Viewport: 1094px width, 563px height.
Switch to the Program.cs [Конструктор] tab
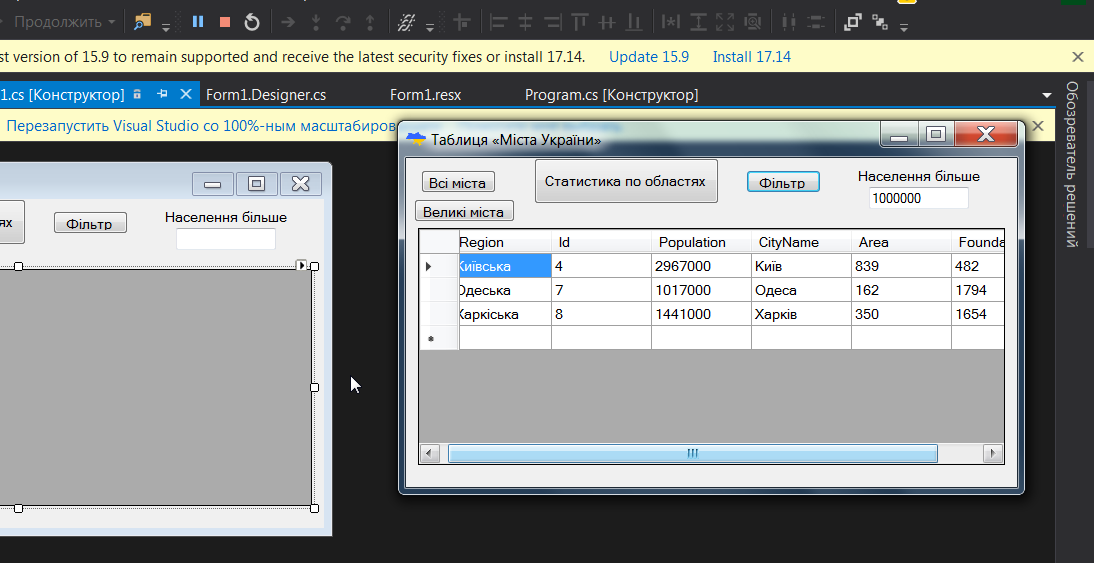(611, 95)
